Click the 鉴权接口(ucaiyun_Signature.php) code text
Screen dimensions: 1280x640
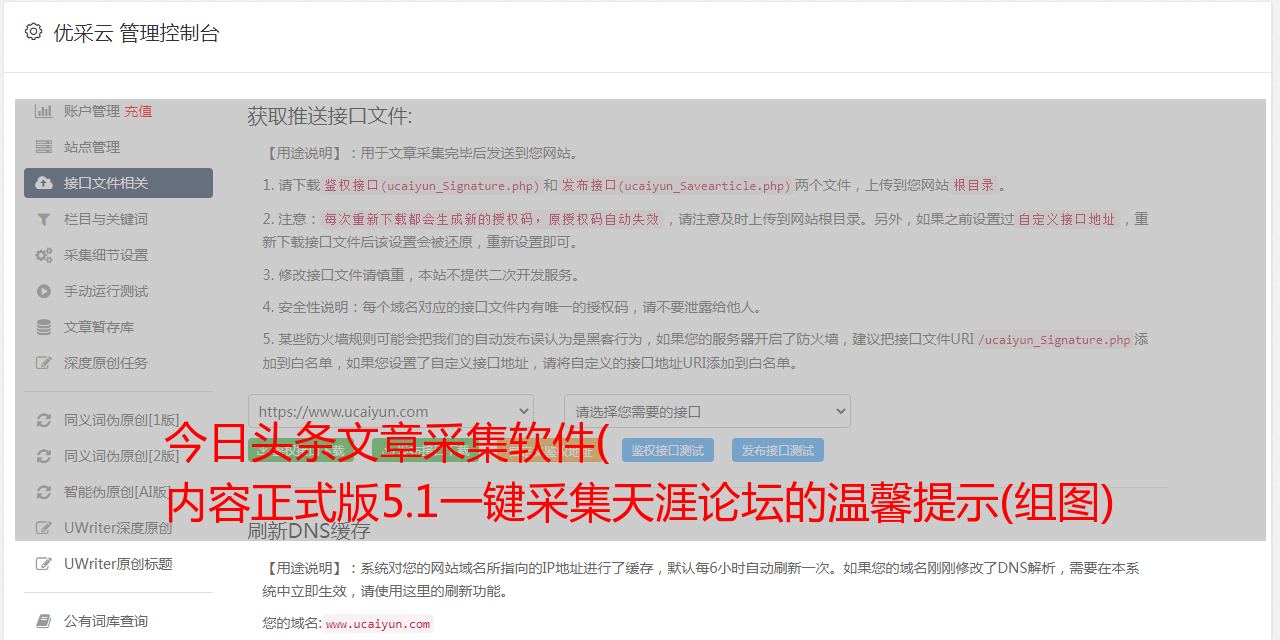tap(432, 185)
